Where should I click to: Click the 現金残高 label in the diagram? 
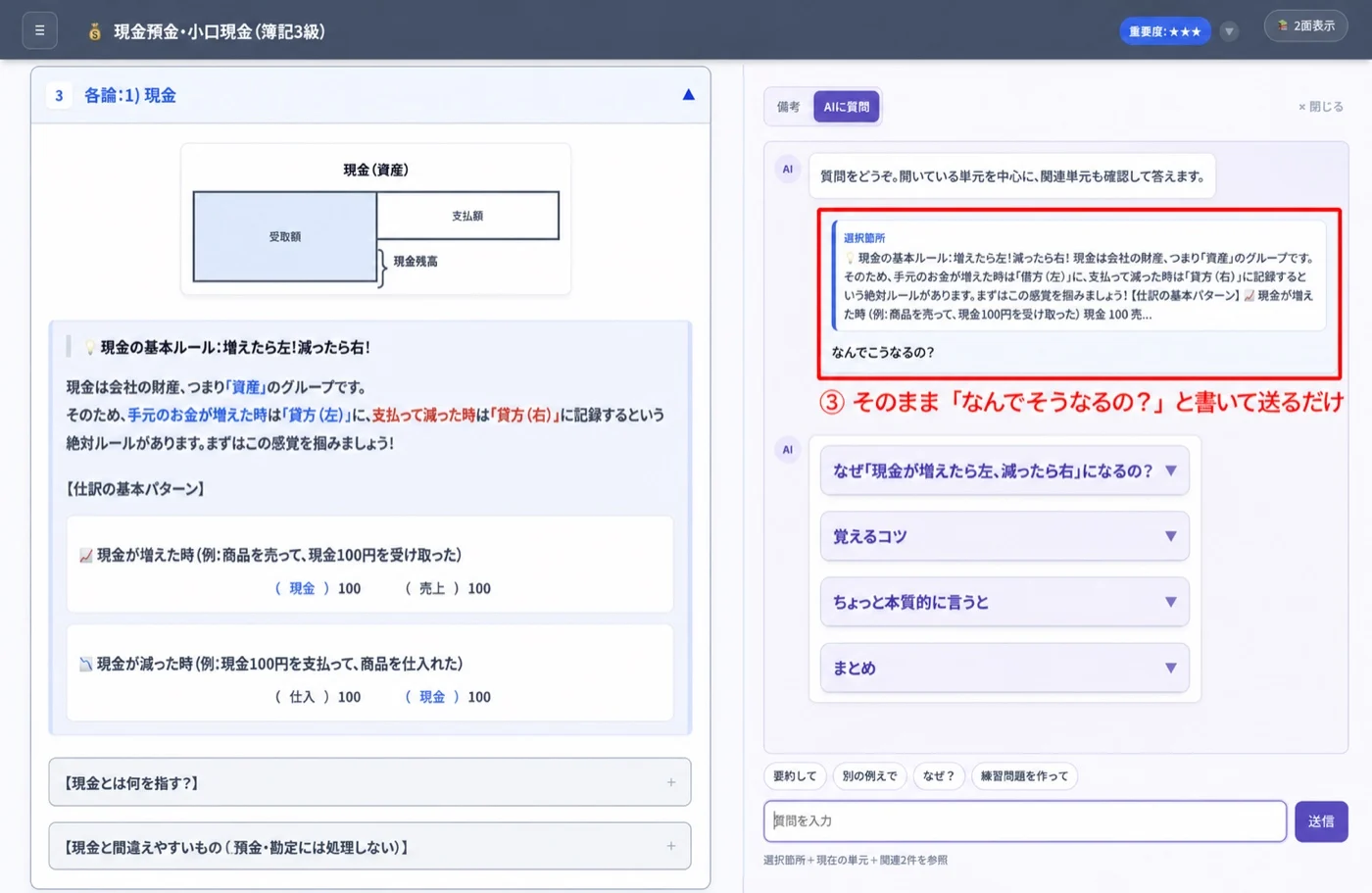click(416, 262)
